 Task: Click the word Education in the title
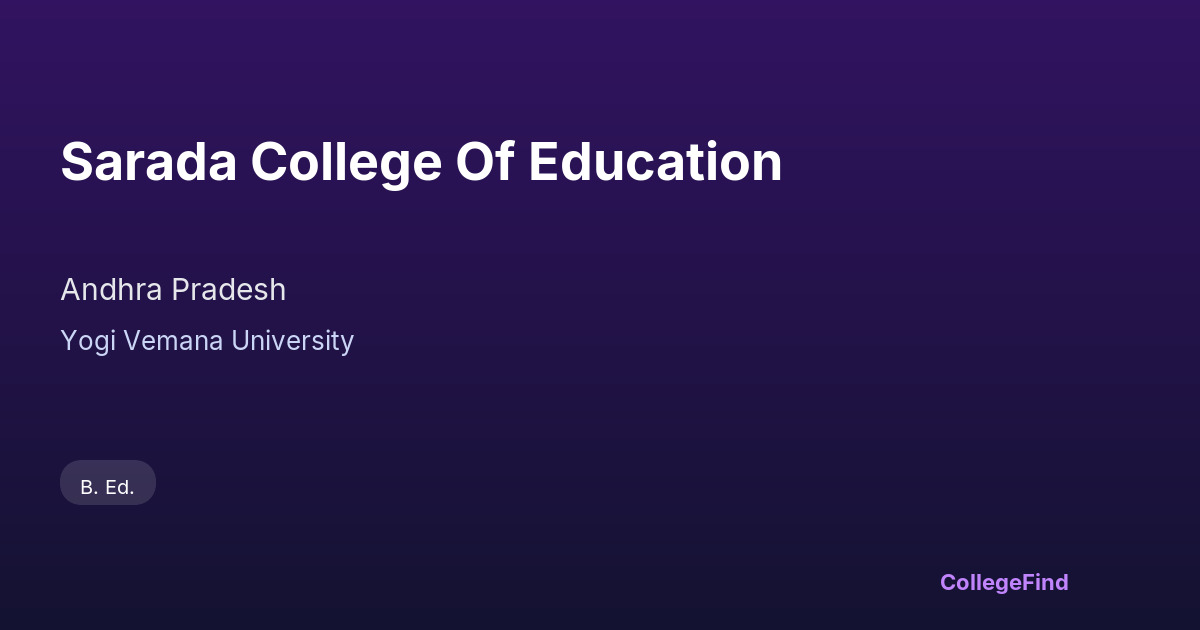(x=655, y=162)
